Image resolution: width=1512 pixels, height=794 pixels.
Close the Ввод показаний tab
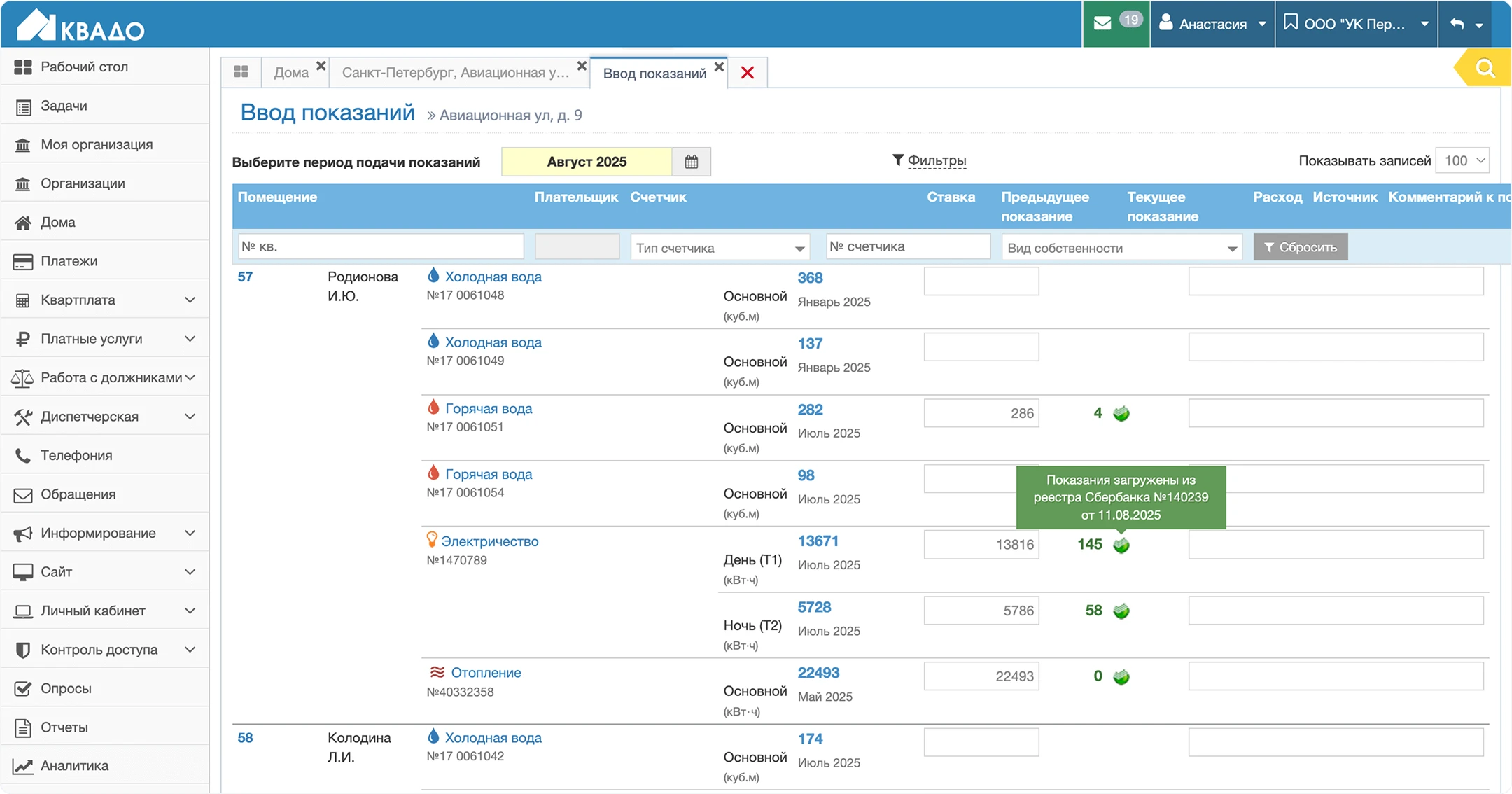click(x=719, y=67)
